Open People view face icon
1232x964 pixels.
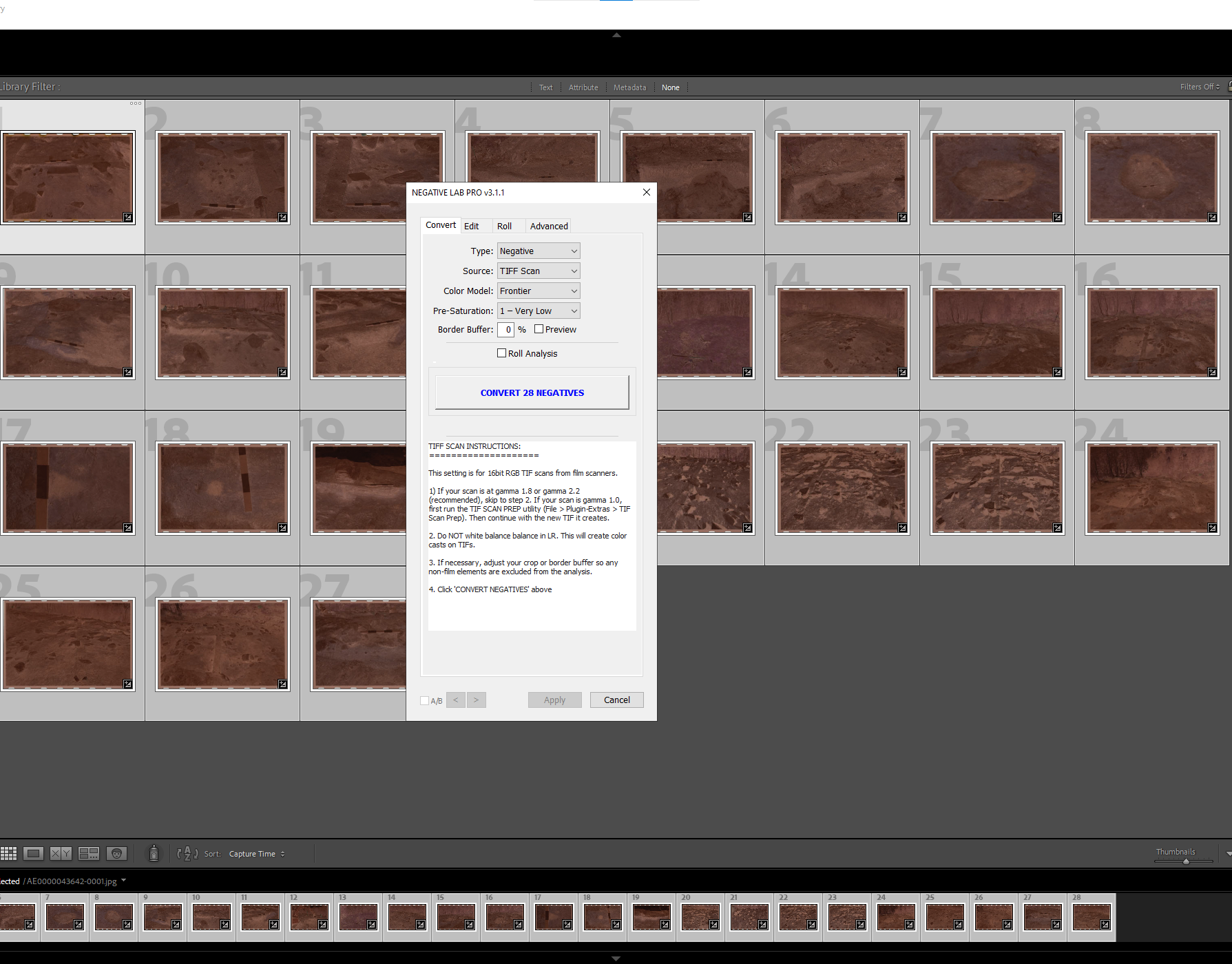[x=117, y=854]
